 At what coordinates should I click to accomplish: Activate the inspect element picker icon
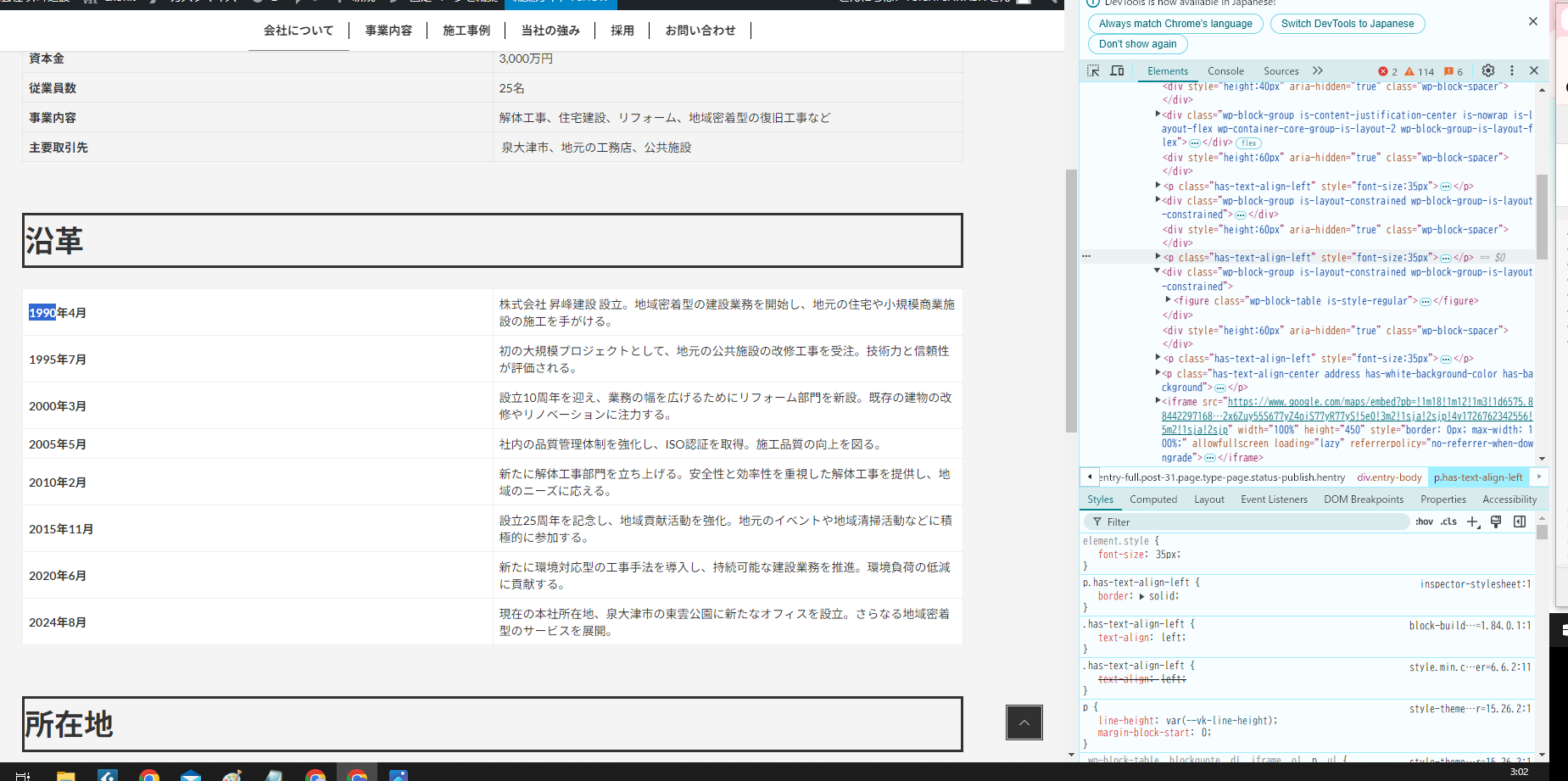(1093, 71)
